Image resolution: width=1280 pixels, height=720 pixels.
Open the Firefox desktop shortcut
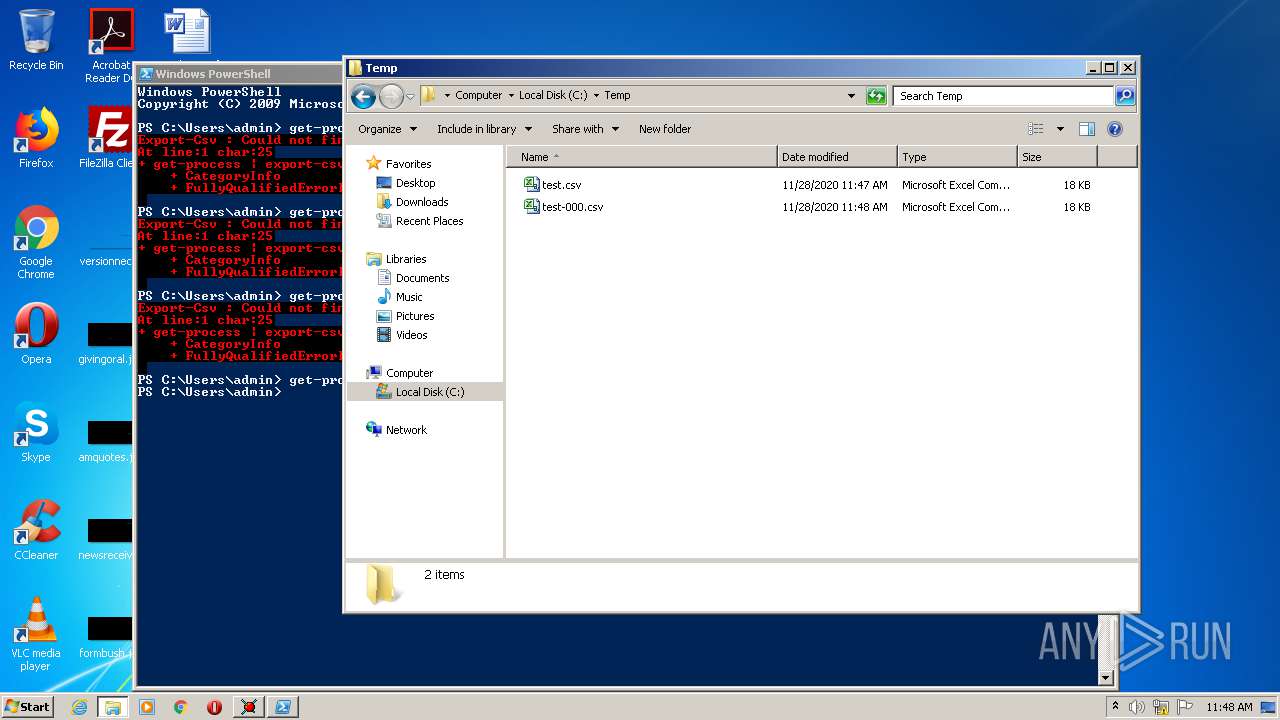(36, 138)
